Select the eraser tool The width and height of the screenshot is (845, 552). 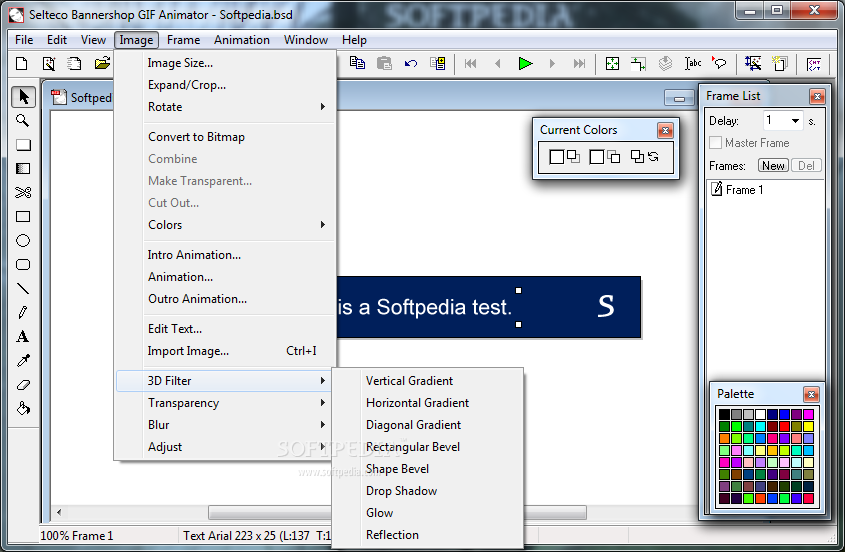pyautogui.click(x=23, y=384)
